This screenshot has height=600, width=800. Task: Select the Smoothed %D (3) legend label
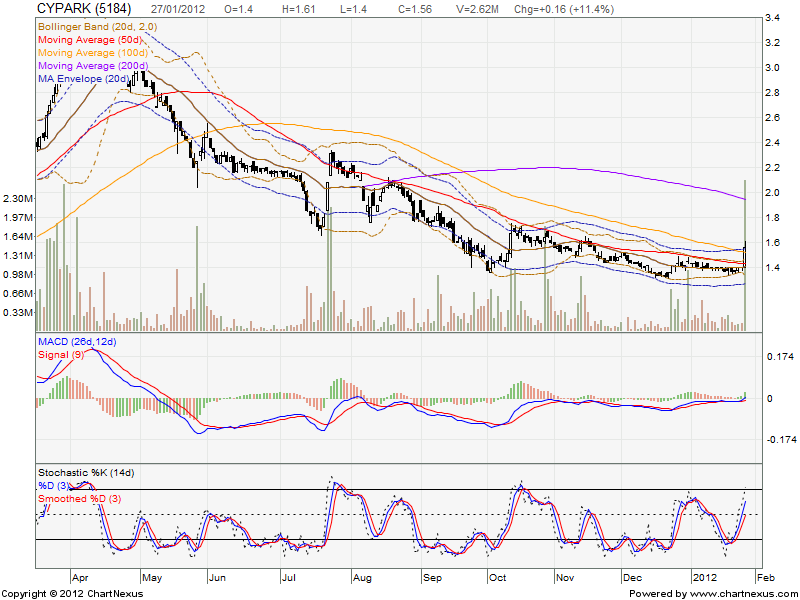[x=82, y=497]
